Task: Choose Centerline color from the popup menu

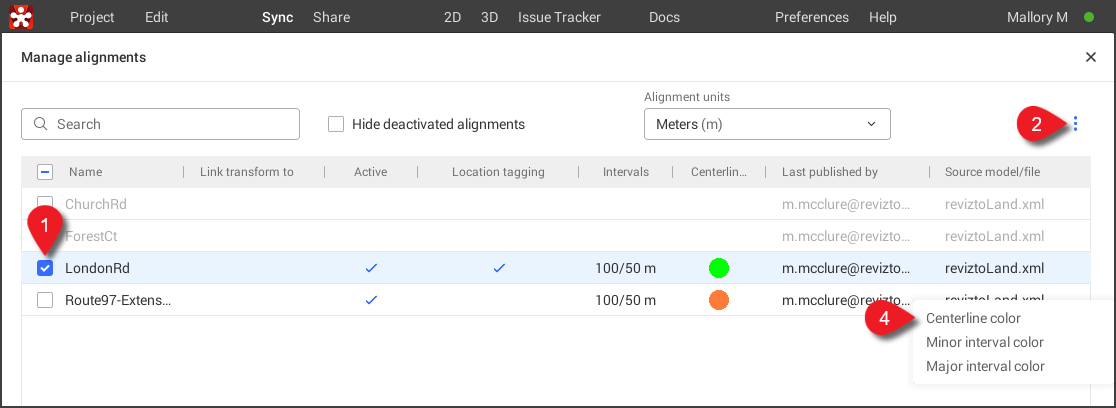Action: pos(973,318)
